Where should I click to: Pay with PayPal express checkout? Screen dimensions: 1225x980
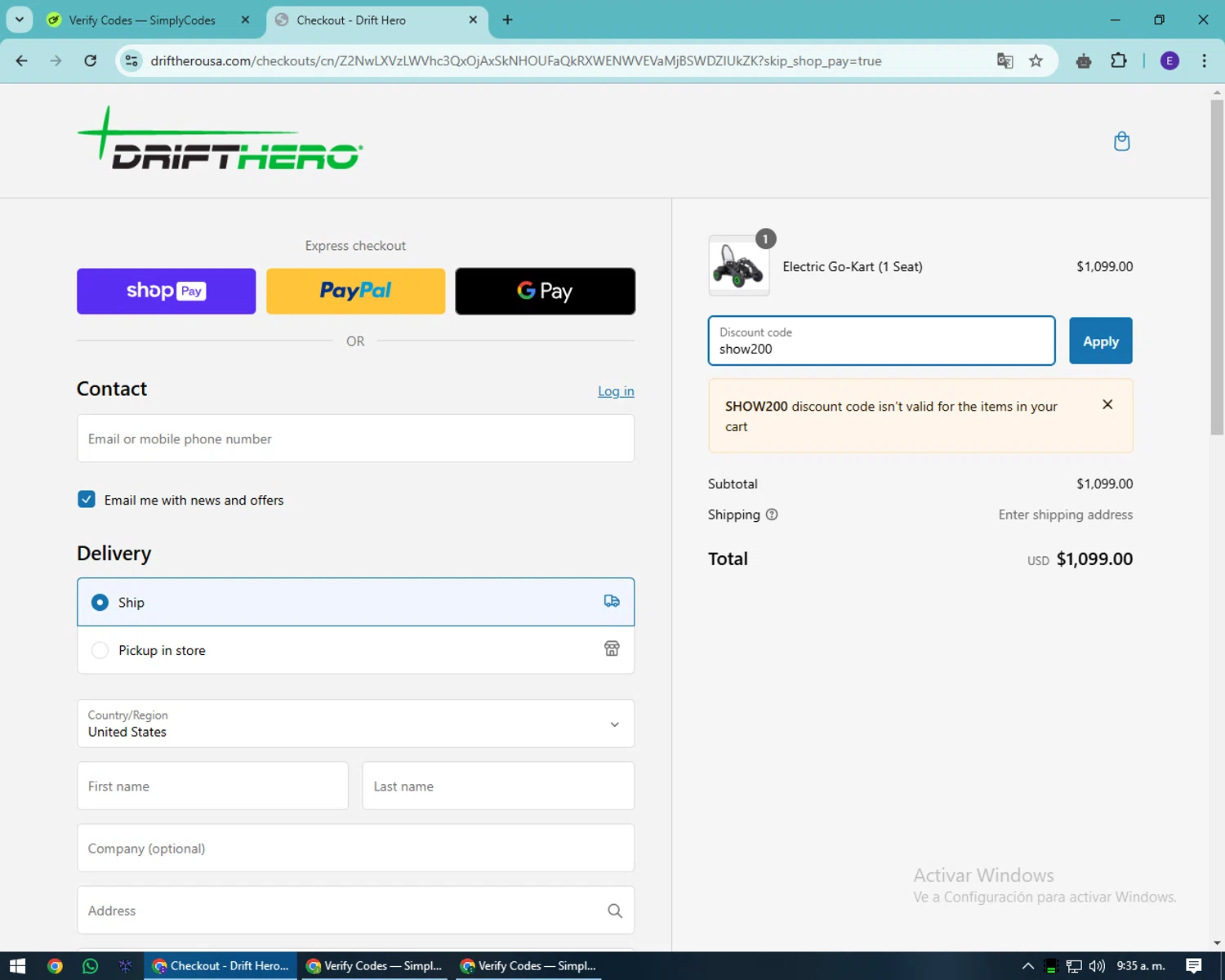tap(355, 291)
